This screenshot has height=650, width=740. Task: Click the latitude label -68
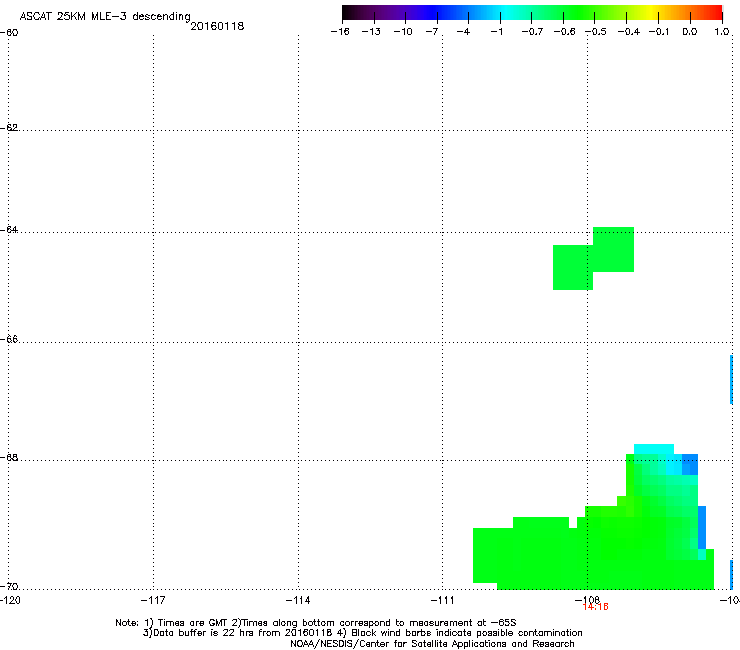coord(9,457)
